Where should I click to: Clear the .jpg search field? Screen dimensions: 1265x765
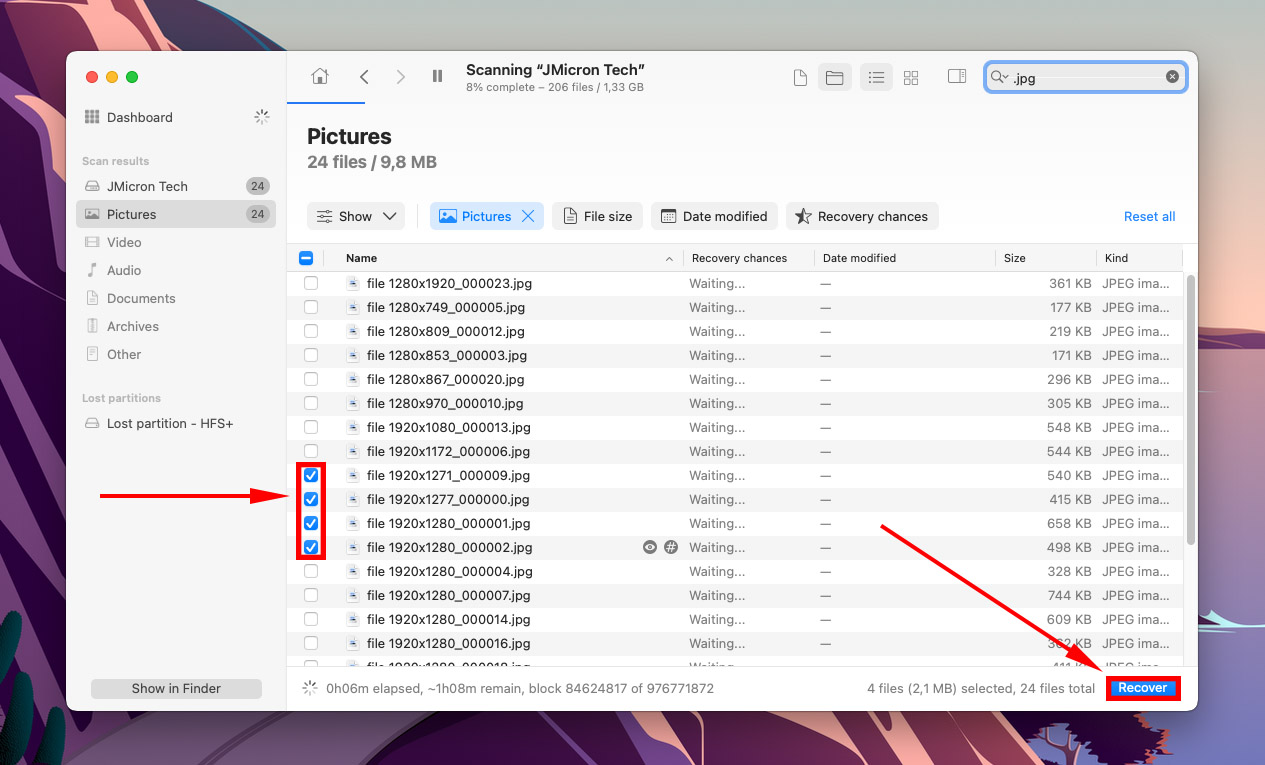point(1171,77)
